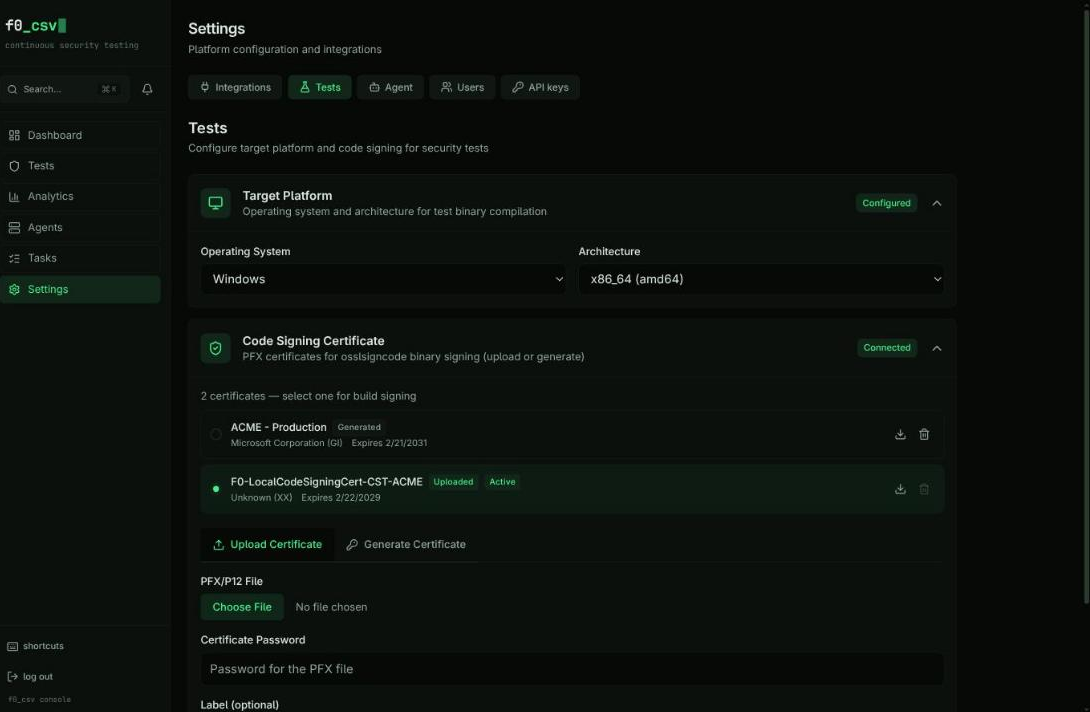
Task: Select the Tests settings tab
Action: click(x=320, y=87)
